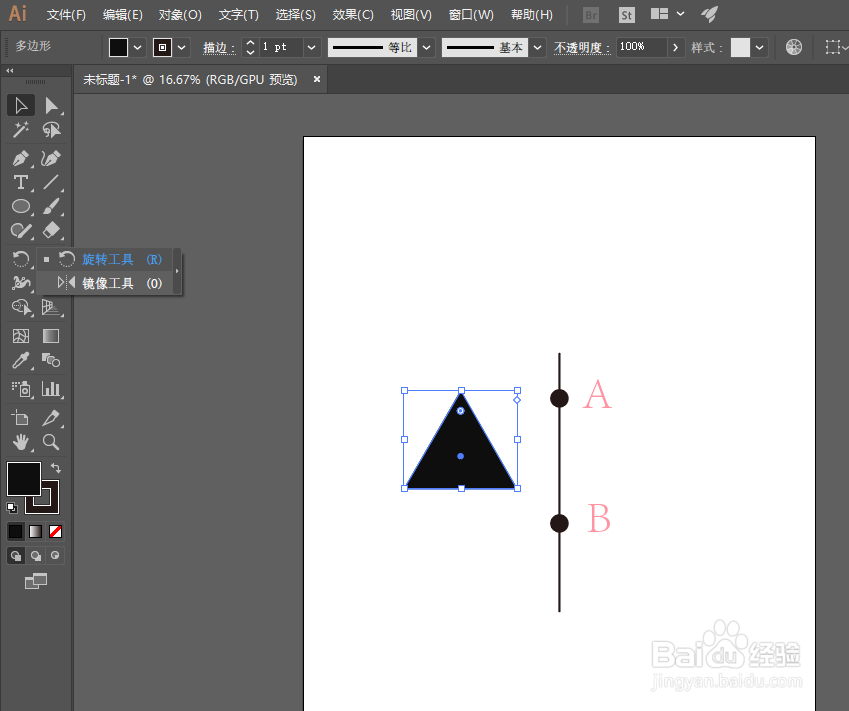849x711 pixels.
Task: Click the opacity 100% field
Action: point(641,47)
